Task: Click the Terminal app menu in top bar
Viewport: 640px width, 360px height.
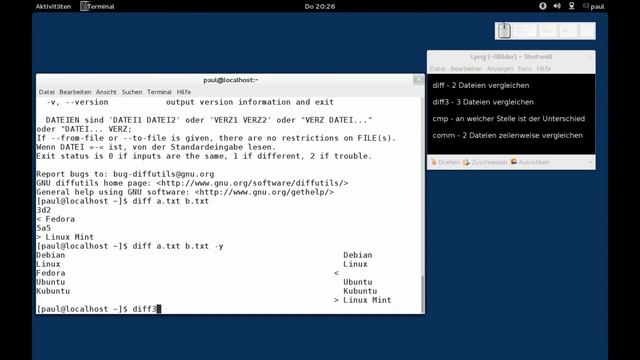Action: (98, 6)
